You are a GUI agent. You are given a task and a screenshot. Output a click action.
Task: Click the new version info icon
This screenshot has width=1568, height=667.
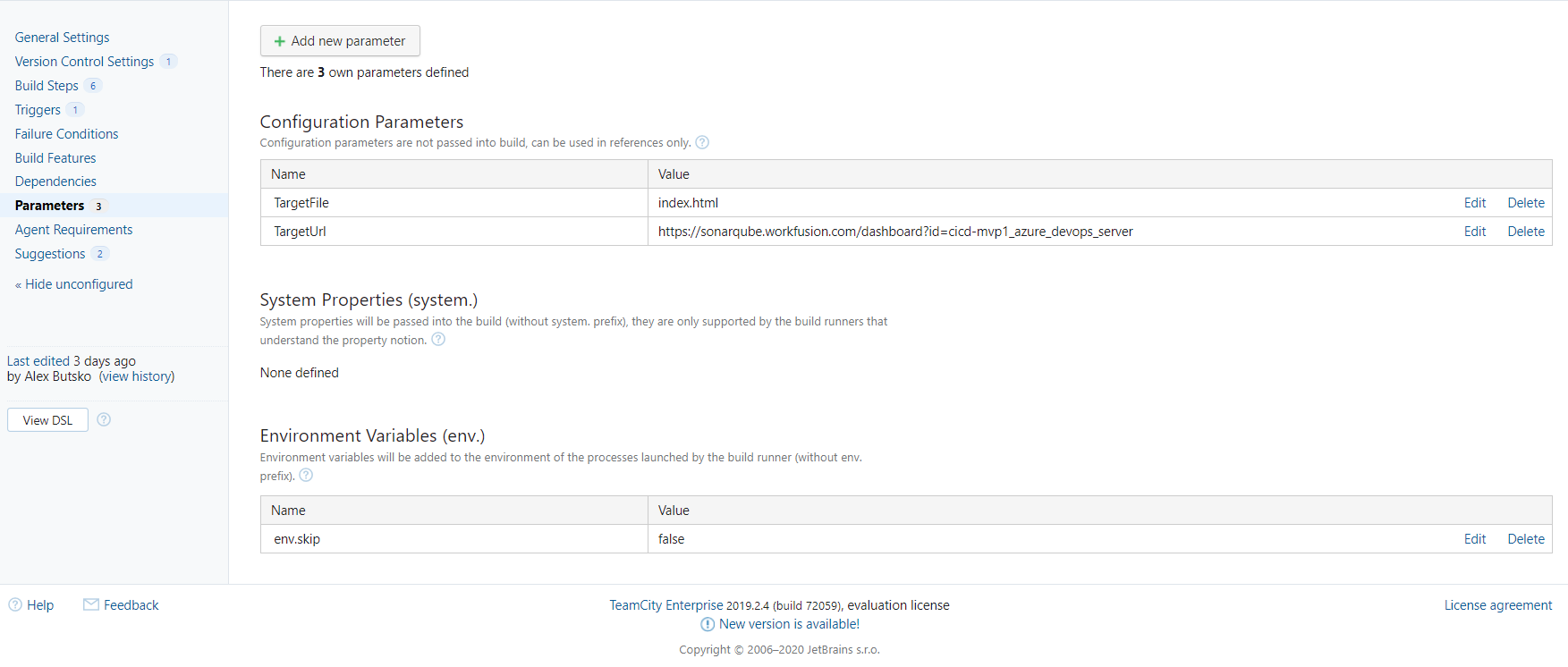point(708,624)
